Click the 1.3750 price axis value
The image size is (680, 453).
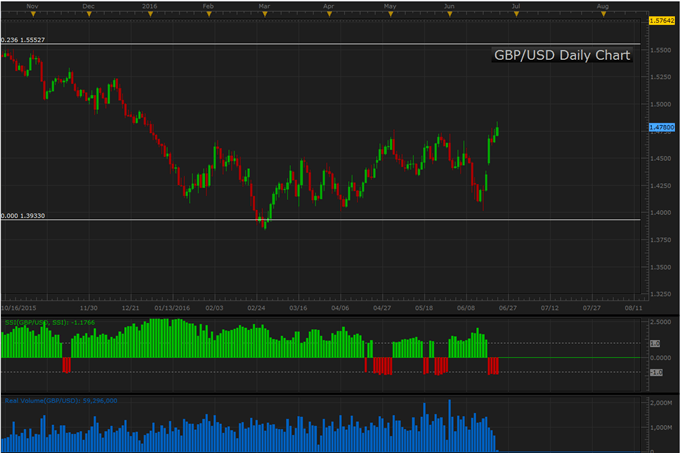pos(660,240)
